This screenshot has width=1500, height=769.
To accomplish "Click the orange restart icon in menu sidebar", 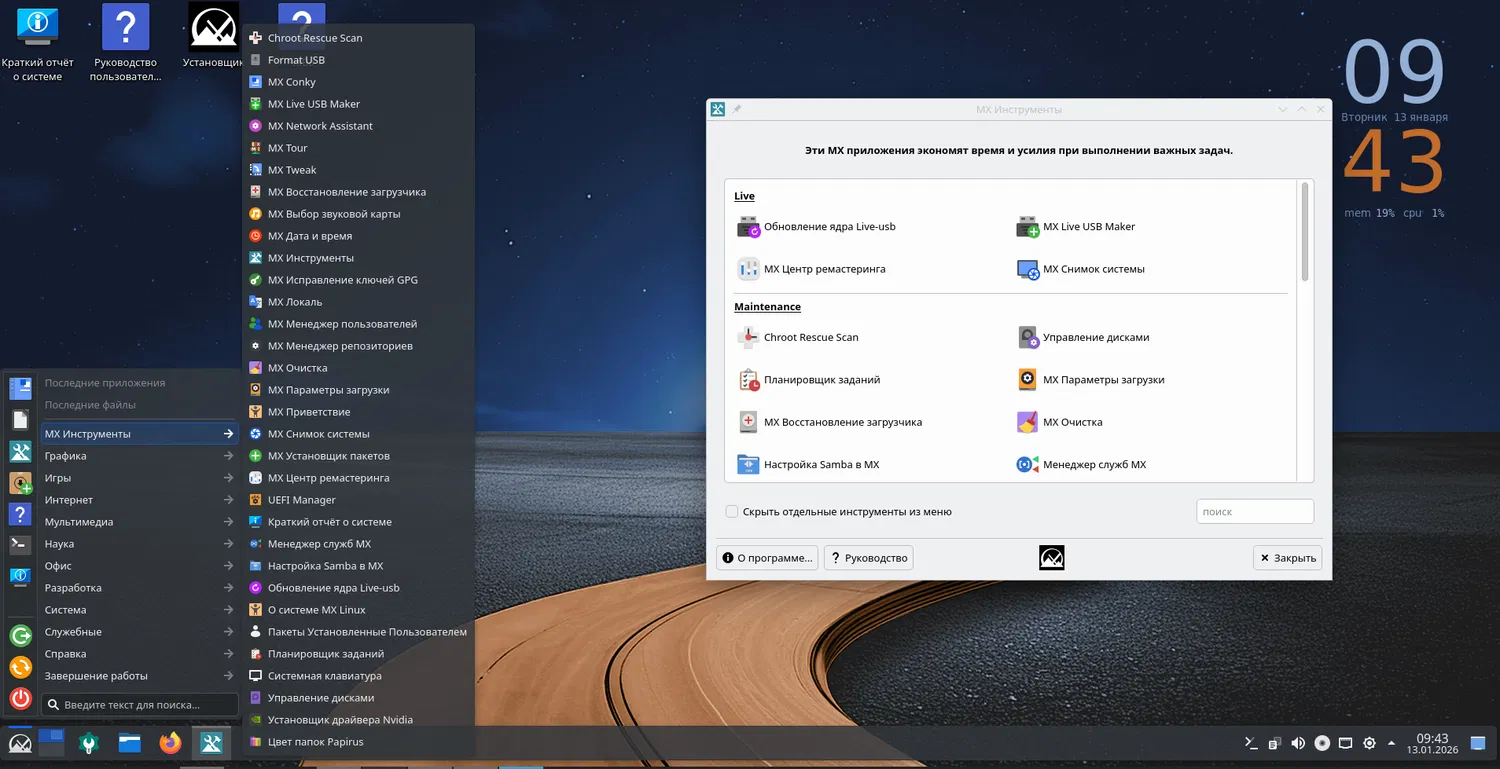I will tap(20, 667).
